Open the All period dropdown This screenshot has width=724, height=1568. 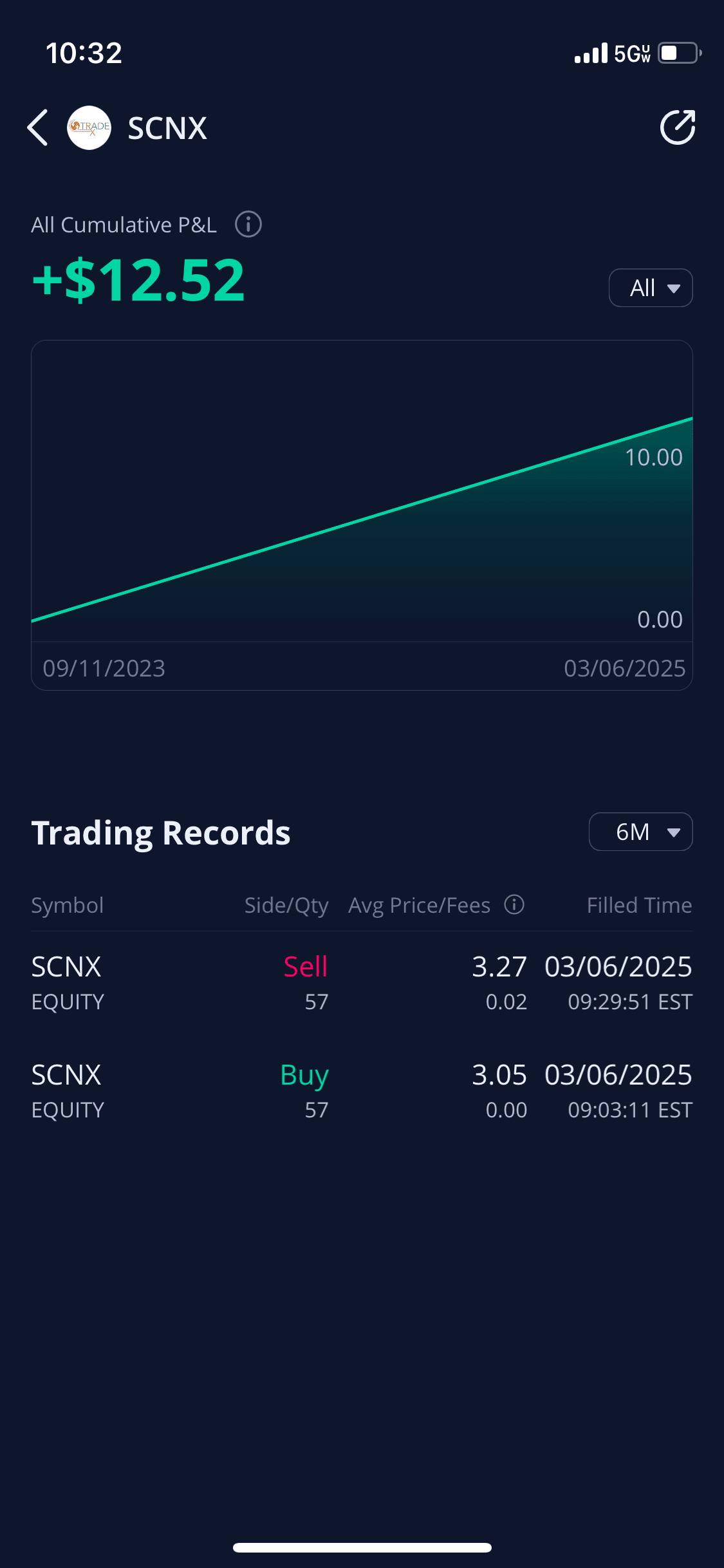point(650,288)
